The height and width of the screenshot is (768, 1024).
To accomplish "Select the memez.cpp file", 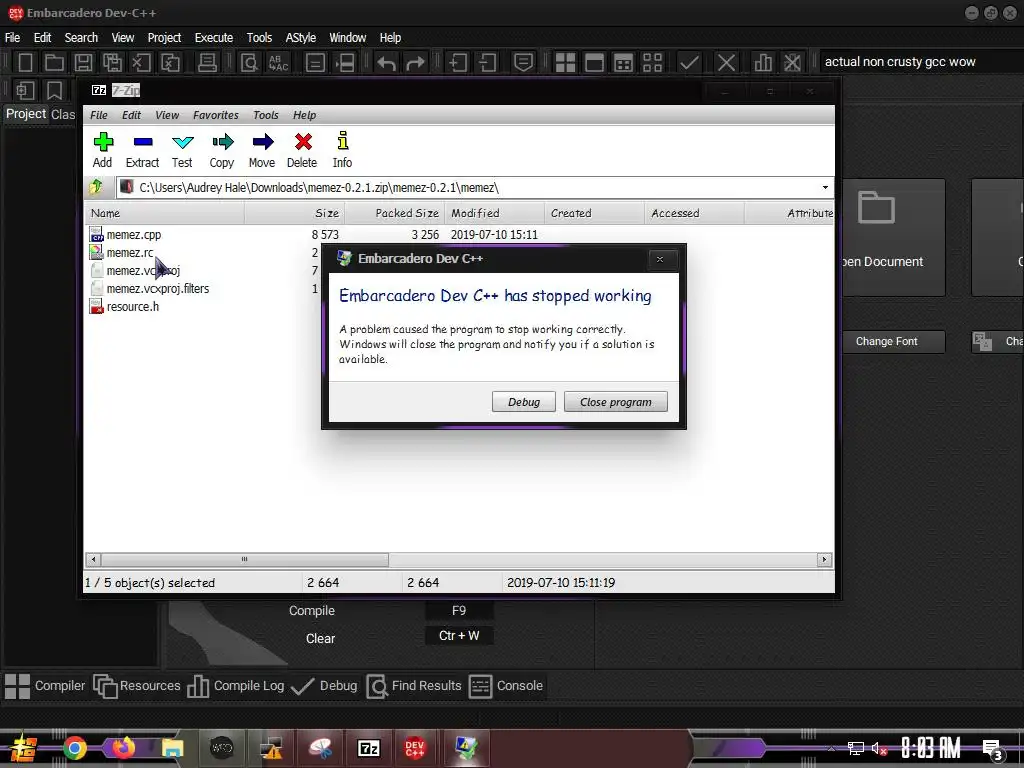I will (133, 234).
